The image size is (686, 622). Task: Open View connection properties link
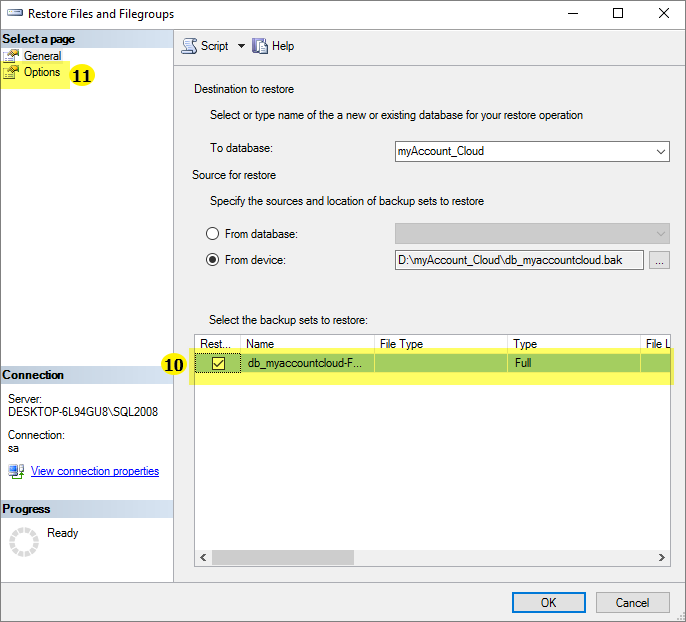(94, 471)
